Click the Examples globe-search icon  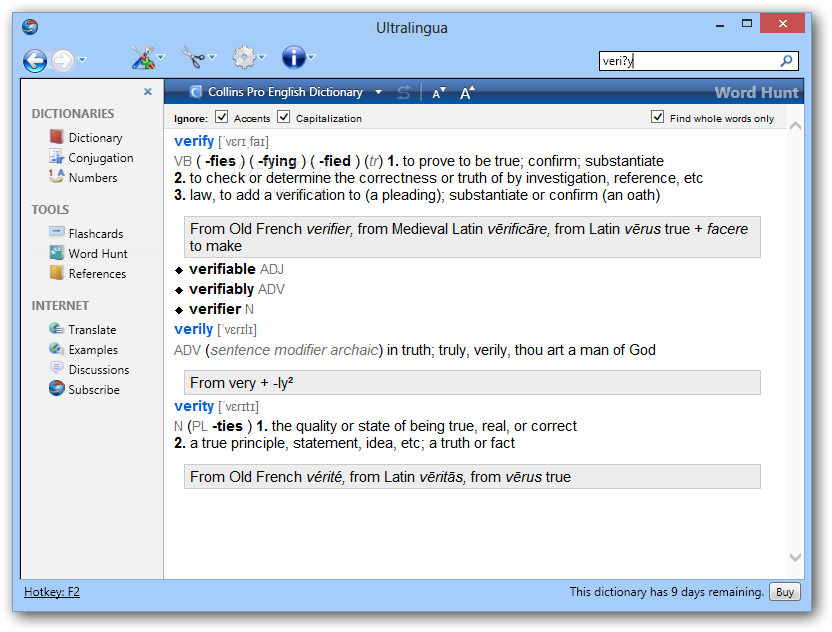[x=56, y=349]
